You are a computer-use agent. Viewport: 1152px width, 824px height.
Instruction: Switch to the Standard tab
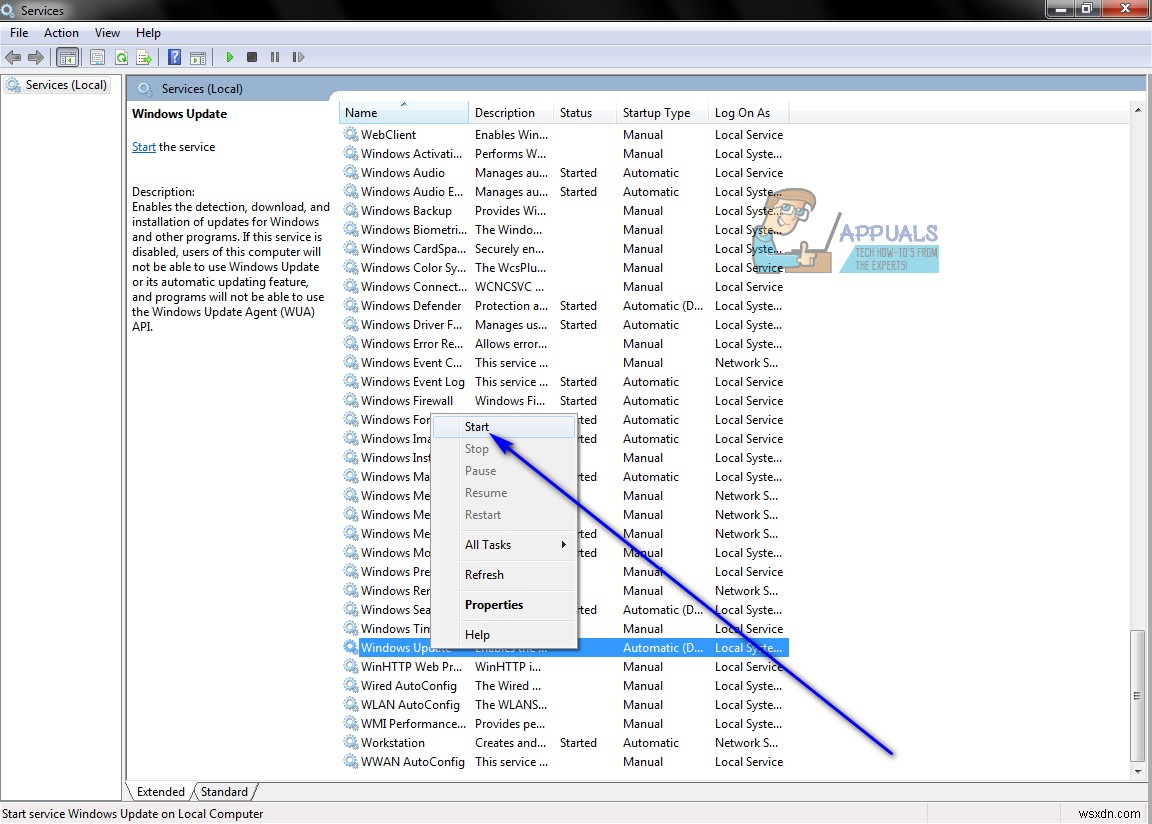(x=224, y=791)
